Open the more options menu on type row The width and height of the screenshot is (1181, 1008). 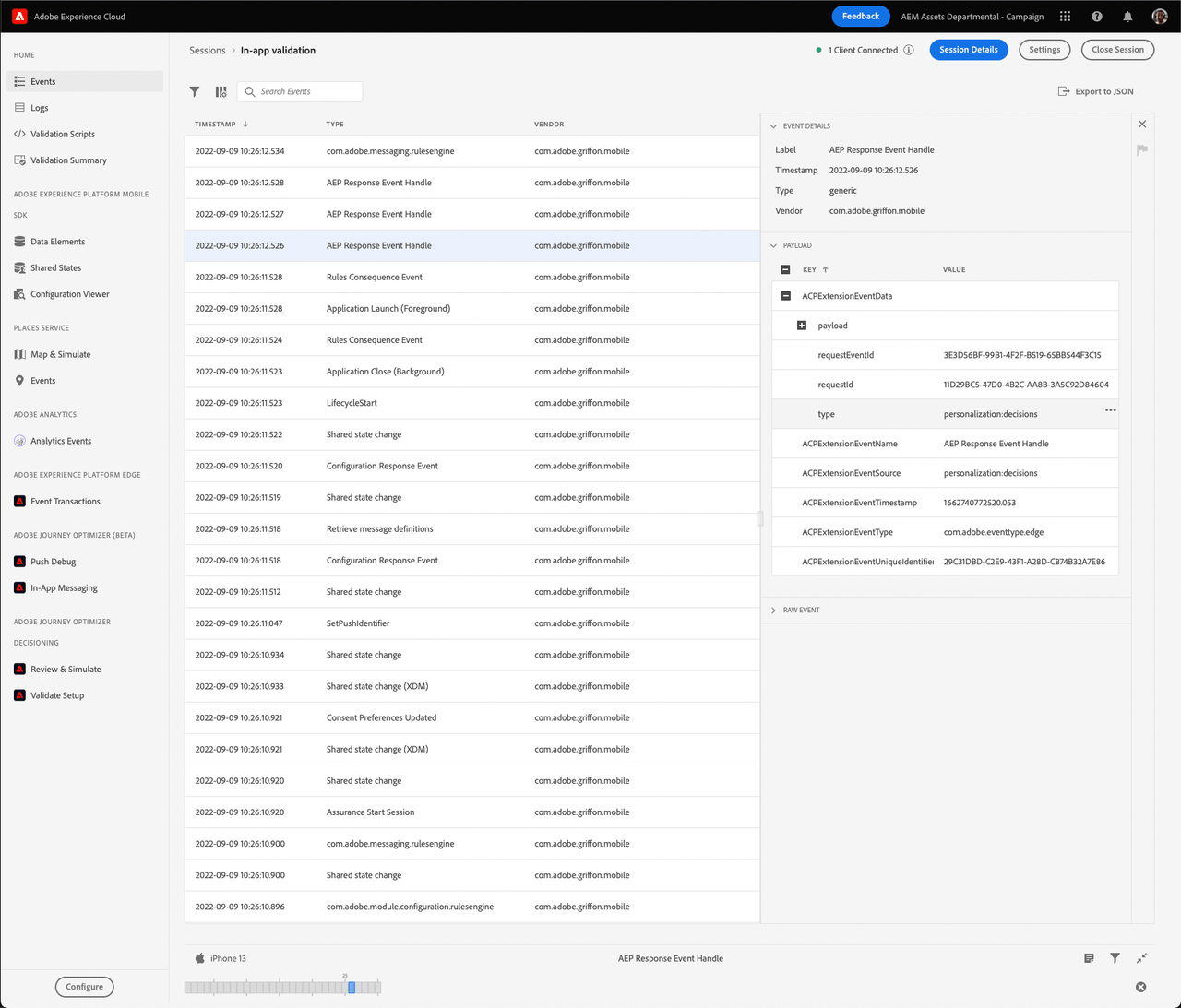pos(1111,409)
